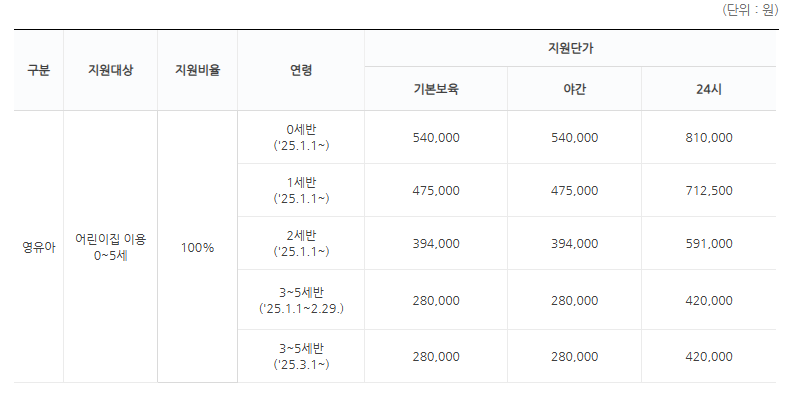
Task: Click the 3~5세반 ('25.3.1~) cell
Action: pyautogui.click(x=301, y=356)
